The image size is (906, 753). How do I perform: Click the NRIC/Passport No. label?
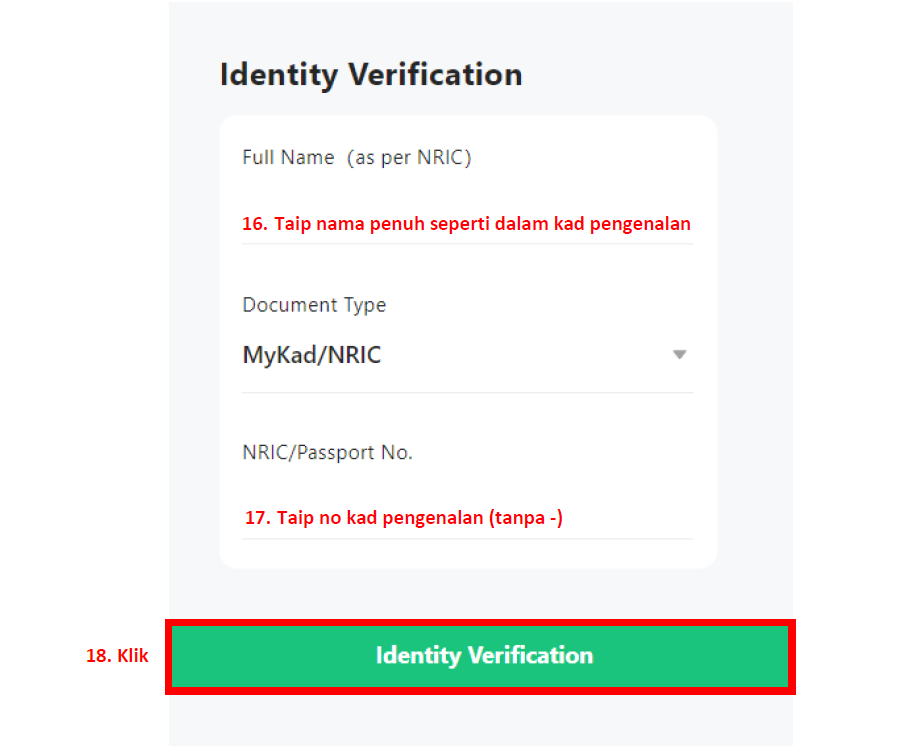coord(327,452)
